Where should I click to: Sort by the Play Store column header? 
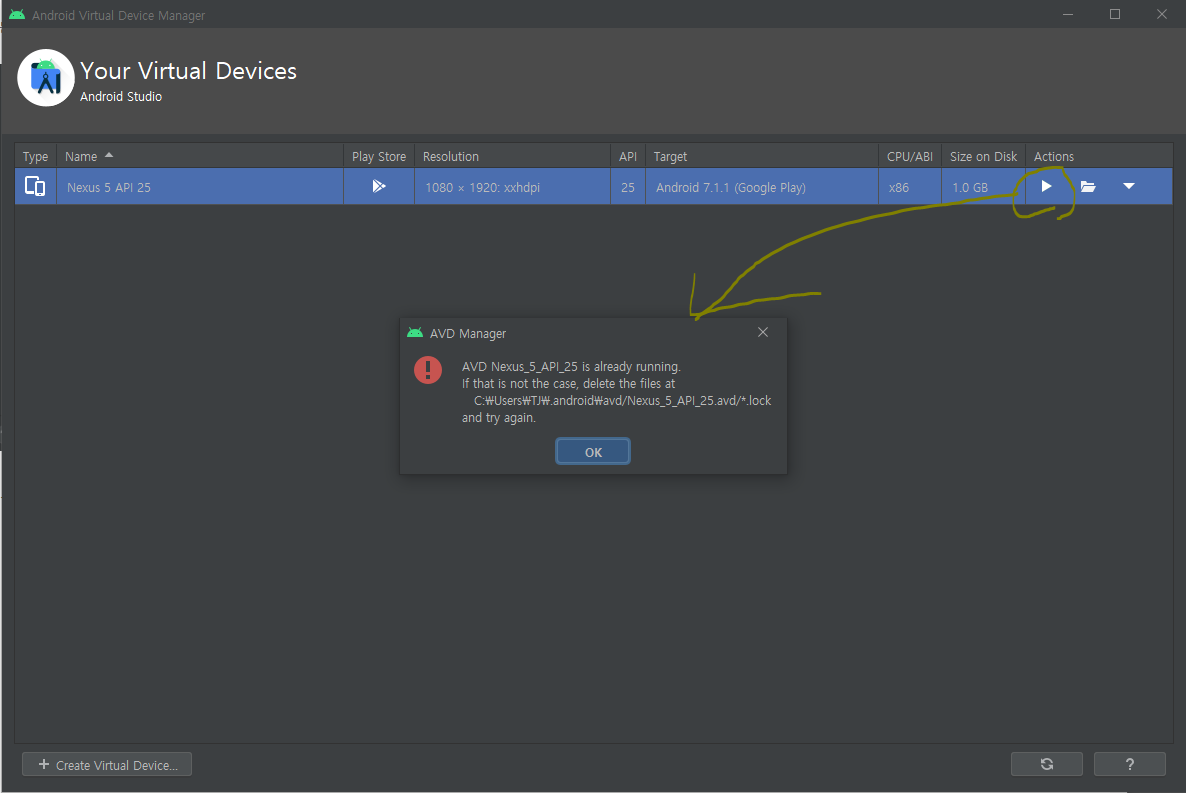379,157
